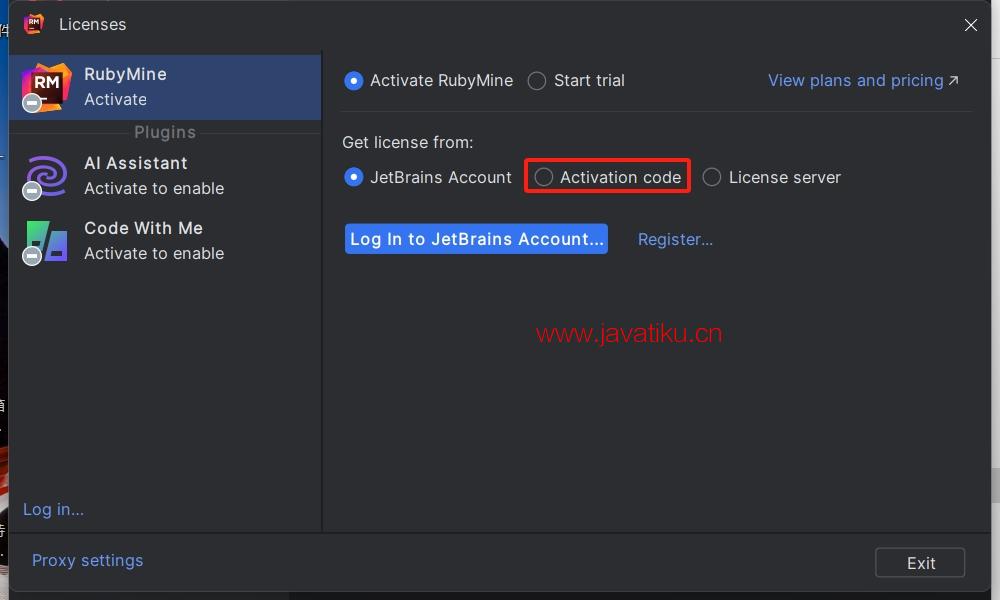The height and width of the screenshot is (600, 1000).
Task: Open View plans and pricing link
Action: 863,80
